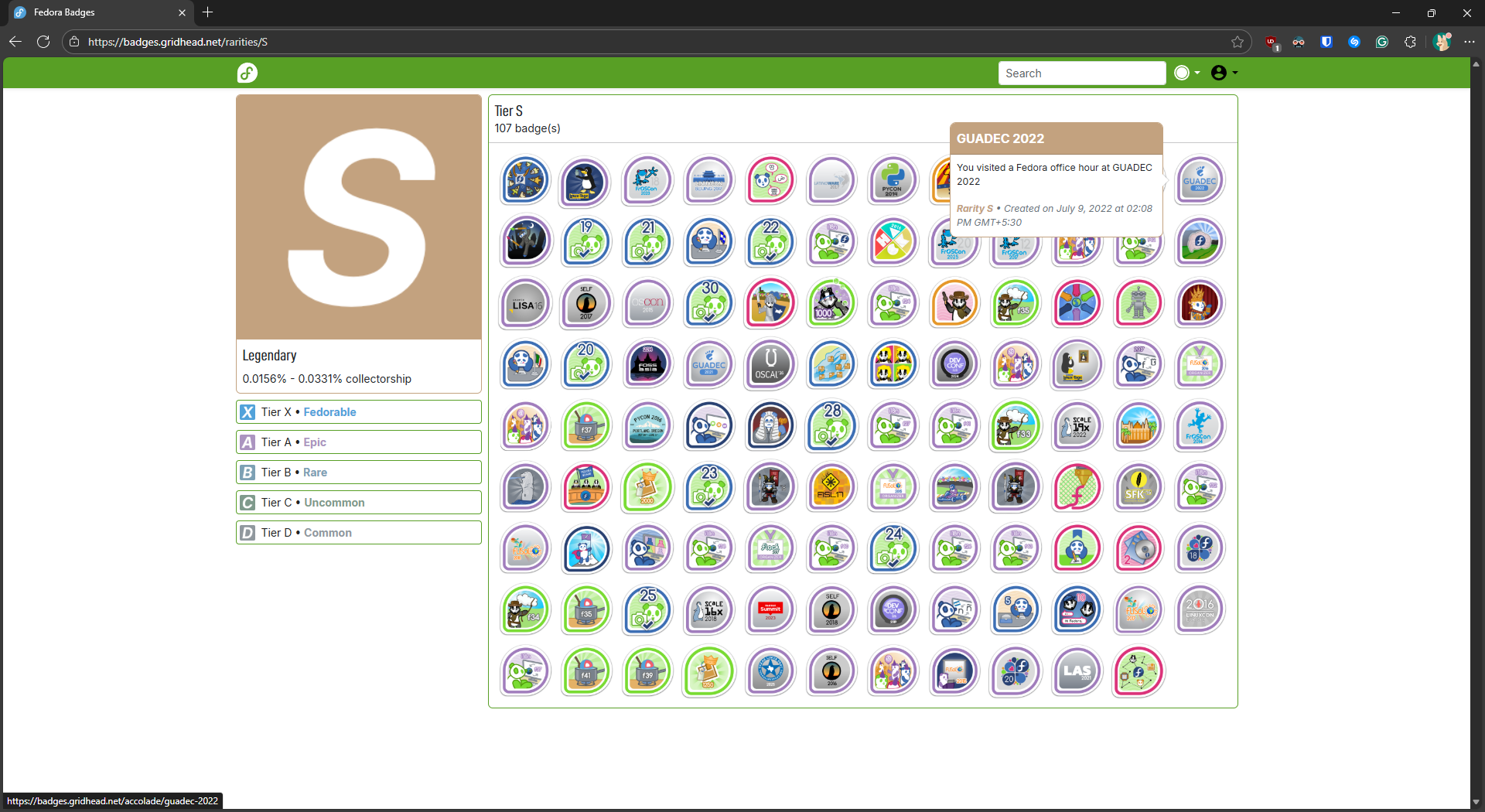Click the FOSSASIA 2018 badge
This screenshot has height=812, width=1485.
click(647, 365)
